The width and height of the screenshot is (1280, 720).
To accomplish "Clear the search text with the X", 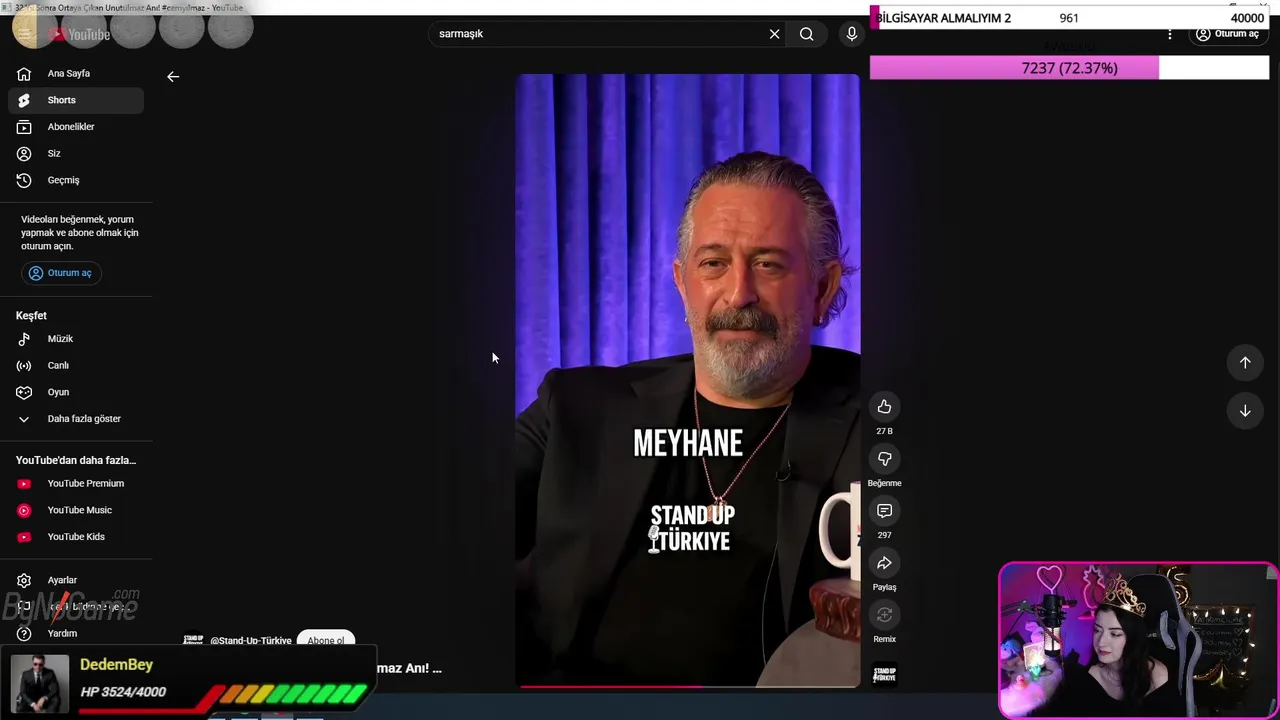I will tap(774, 34).
